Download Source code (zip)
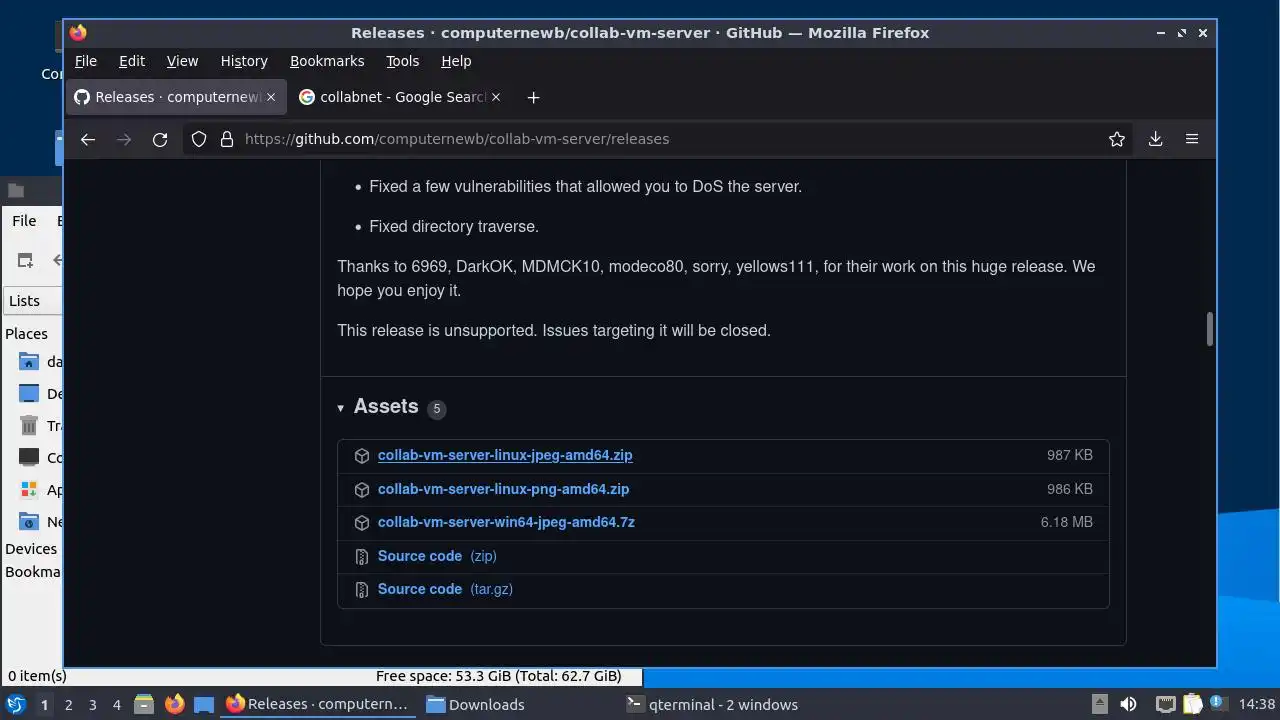Viewport: 1280px width, 720px height. (437, 556)
